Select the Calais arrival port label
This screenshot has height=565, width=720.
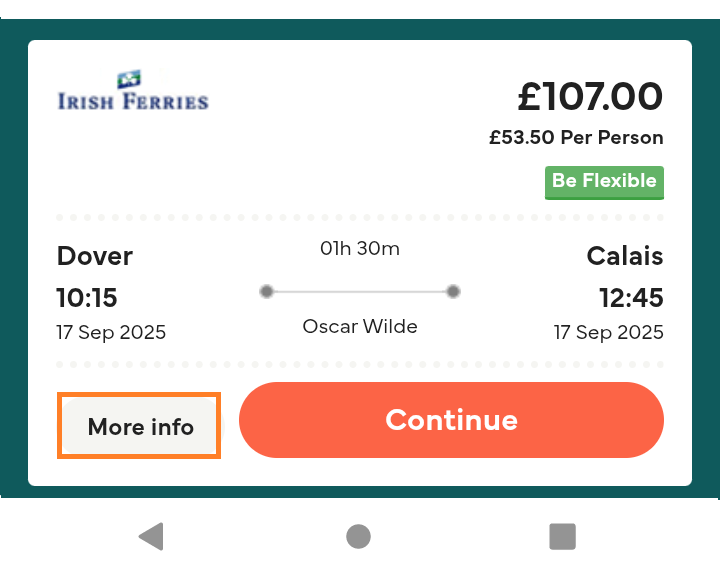click(625, 256)
